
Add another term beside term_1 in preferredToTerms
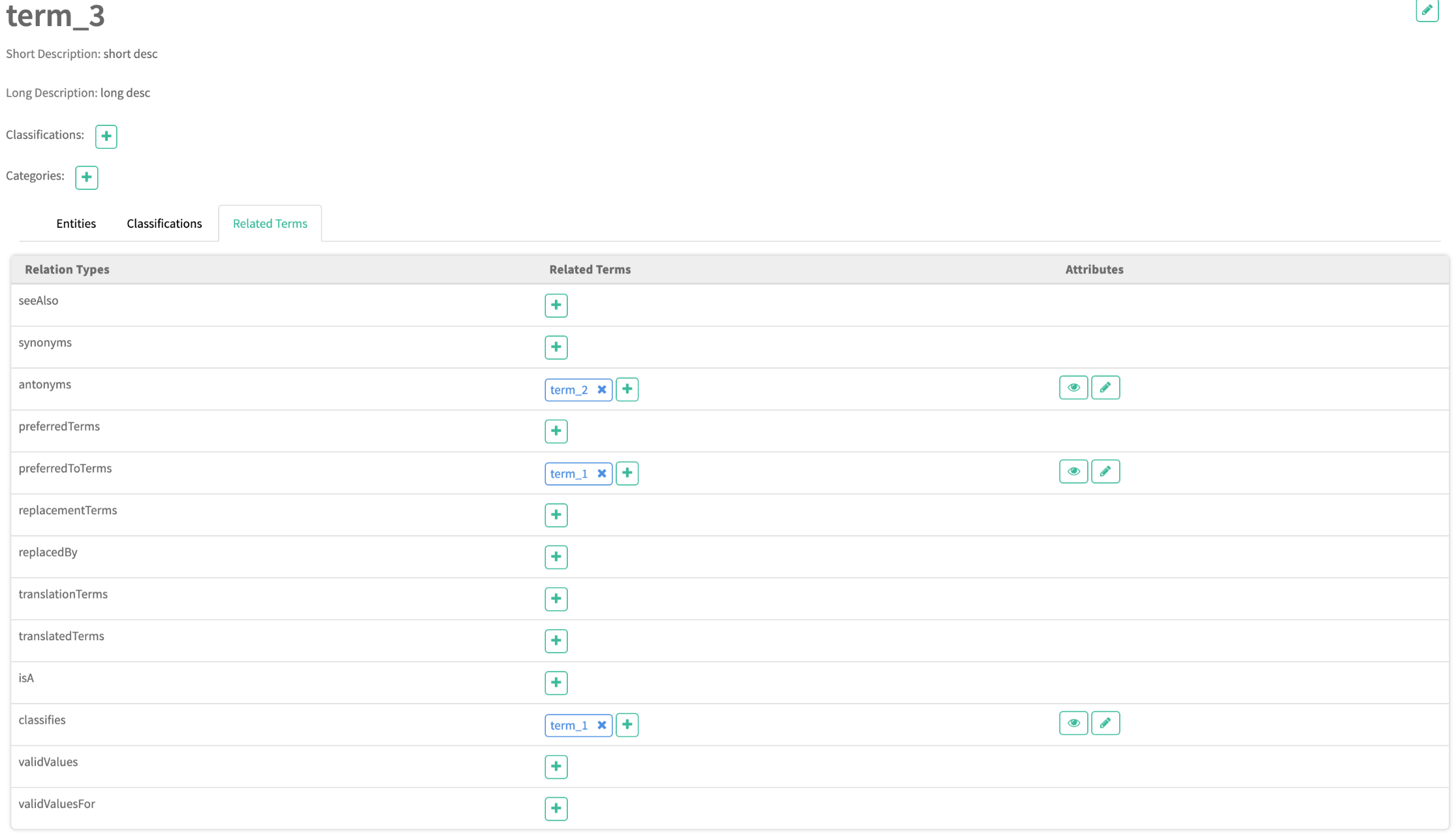click(x=627, y=473)
